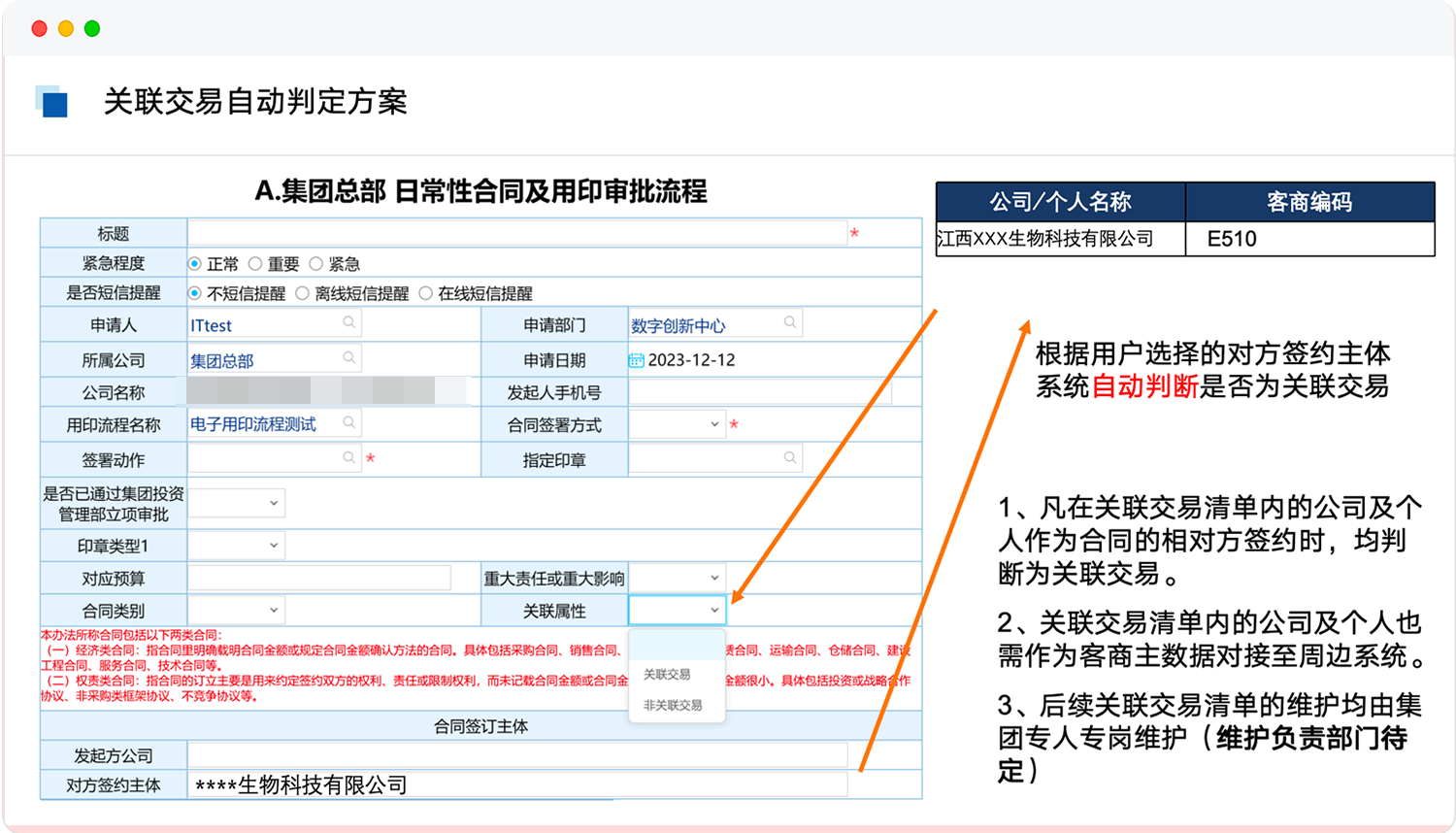Viewport: 1456px width, 833px height.
Task: Toggle the 关联属性 dropdown
Action: point(678,610)
